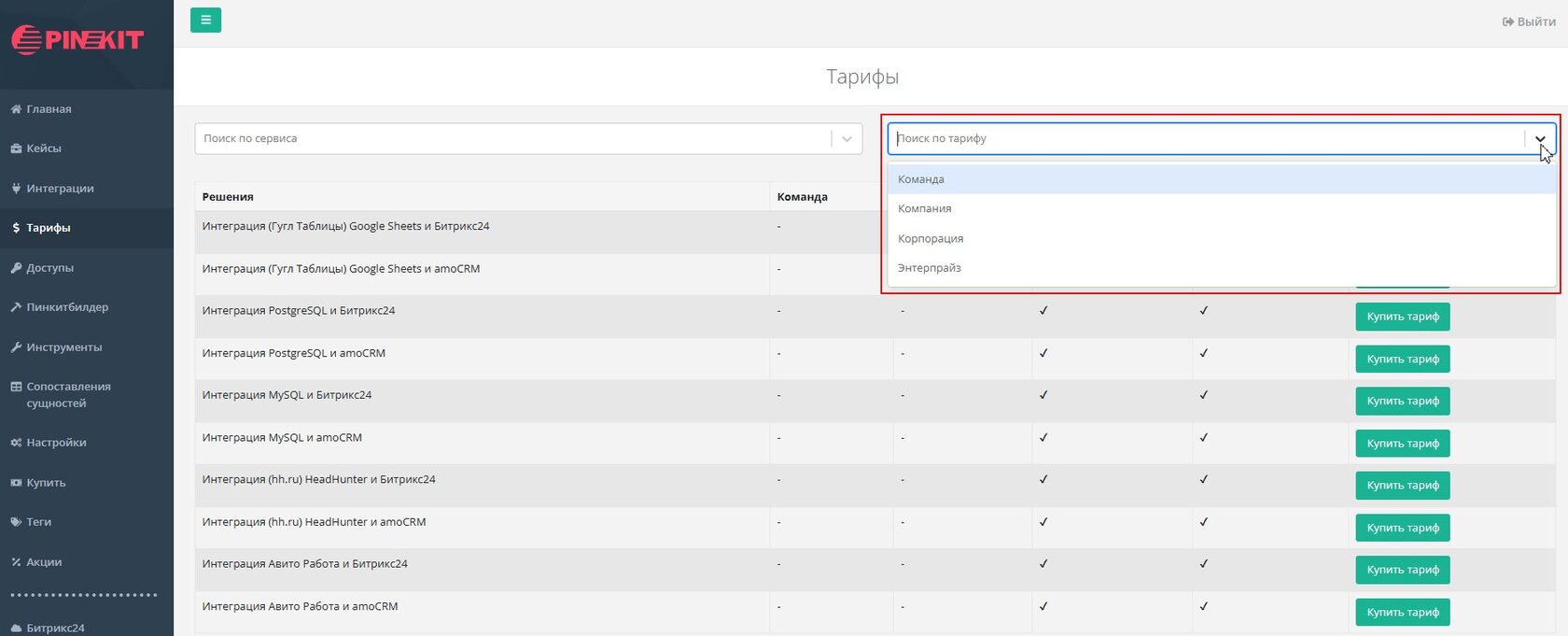Buy tariff for PostgreSQL и Битрикс24
This screenshot has width=1568, height=636.
tap(1403, 317)
